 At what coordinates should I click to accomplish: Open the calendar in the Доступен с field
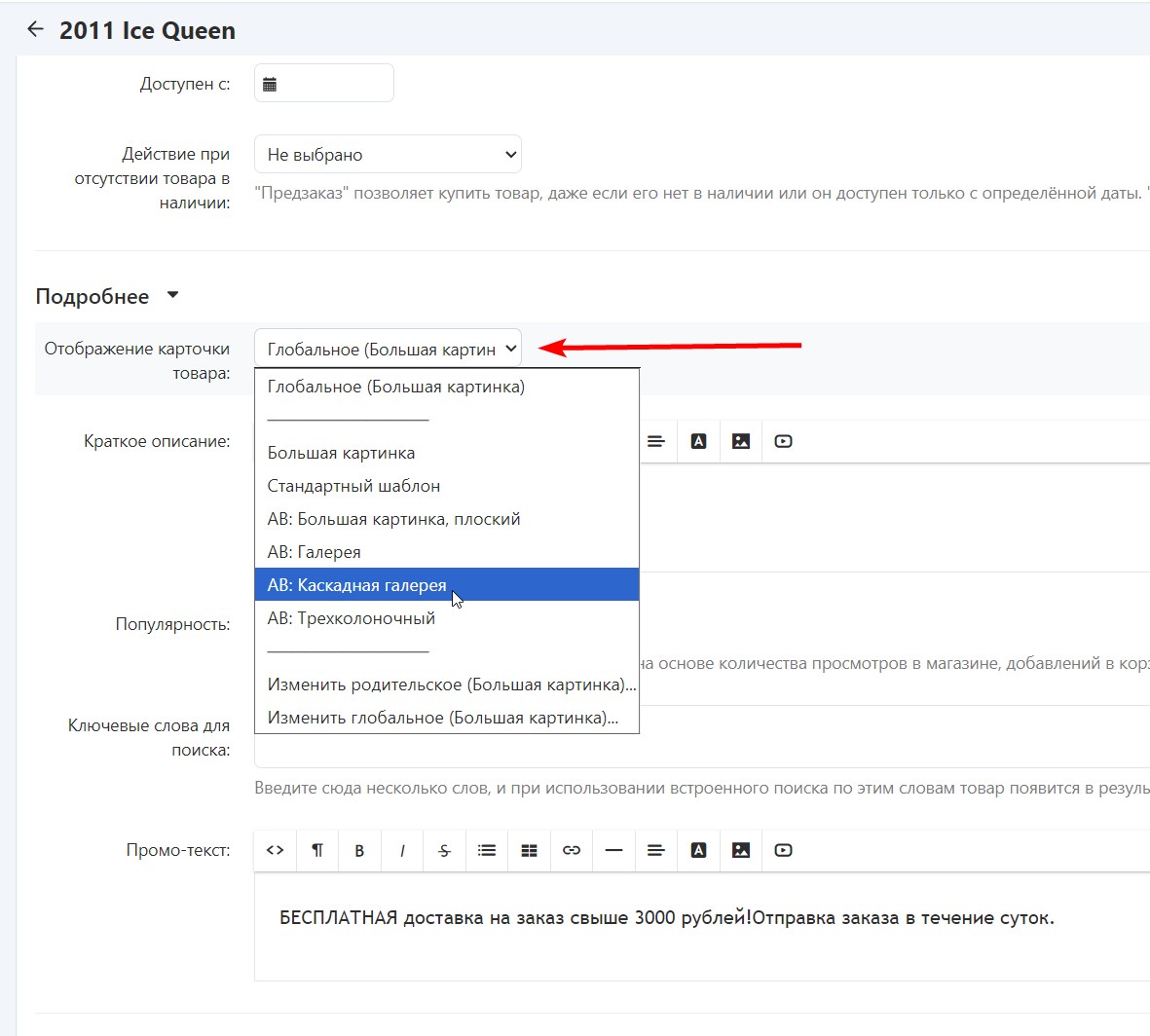[x=271, y=85]
